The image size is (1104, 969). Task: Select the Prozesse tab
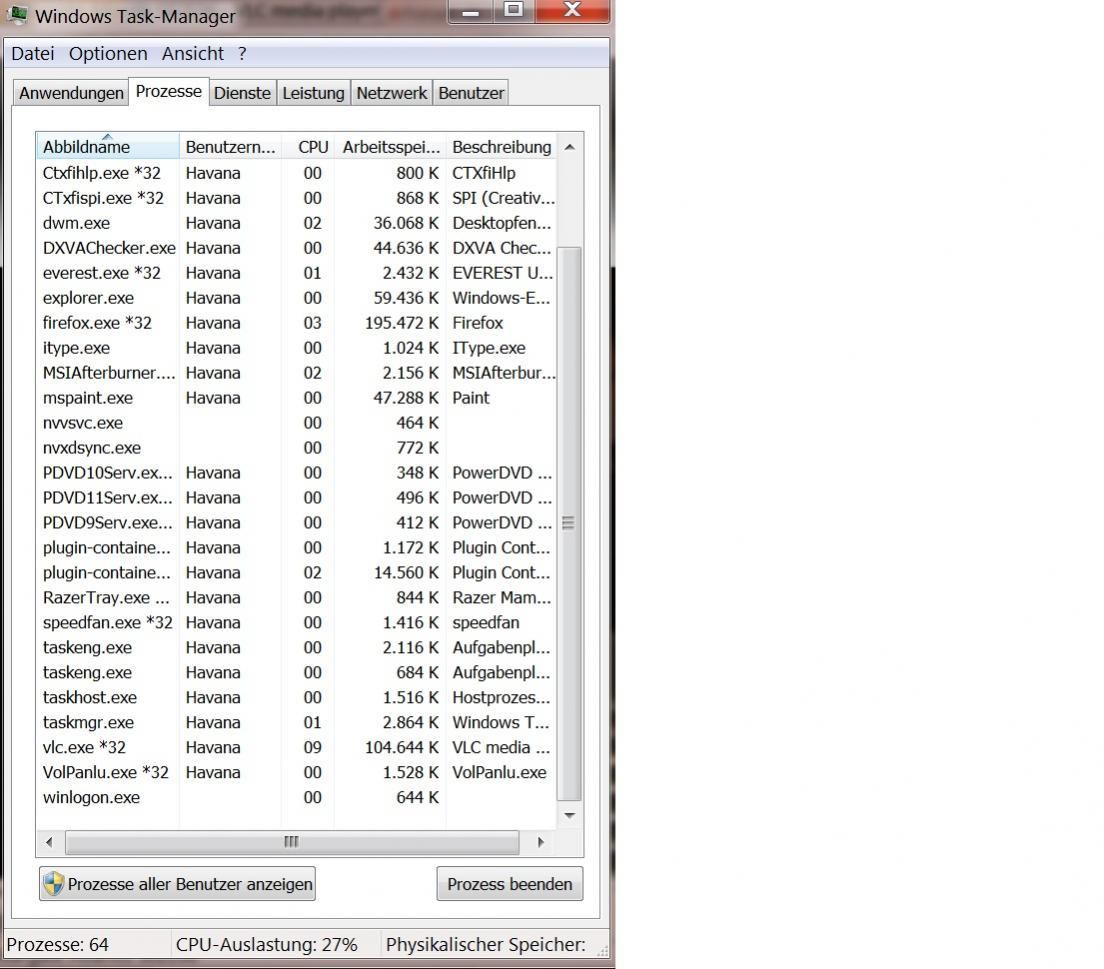168,92
